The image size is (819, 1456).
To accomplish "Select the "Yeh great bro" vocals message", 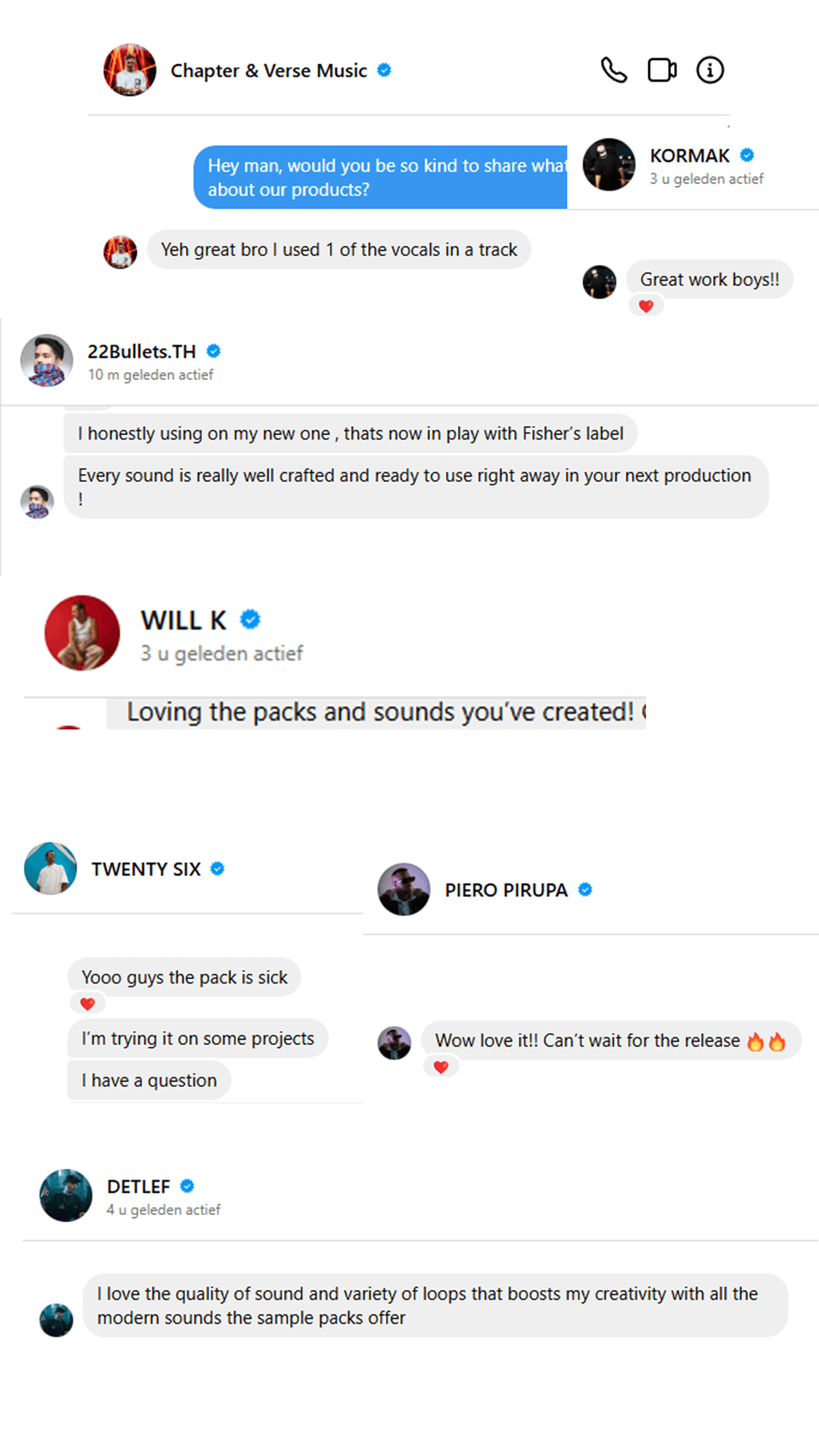I will tap(339, 249).
